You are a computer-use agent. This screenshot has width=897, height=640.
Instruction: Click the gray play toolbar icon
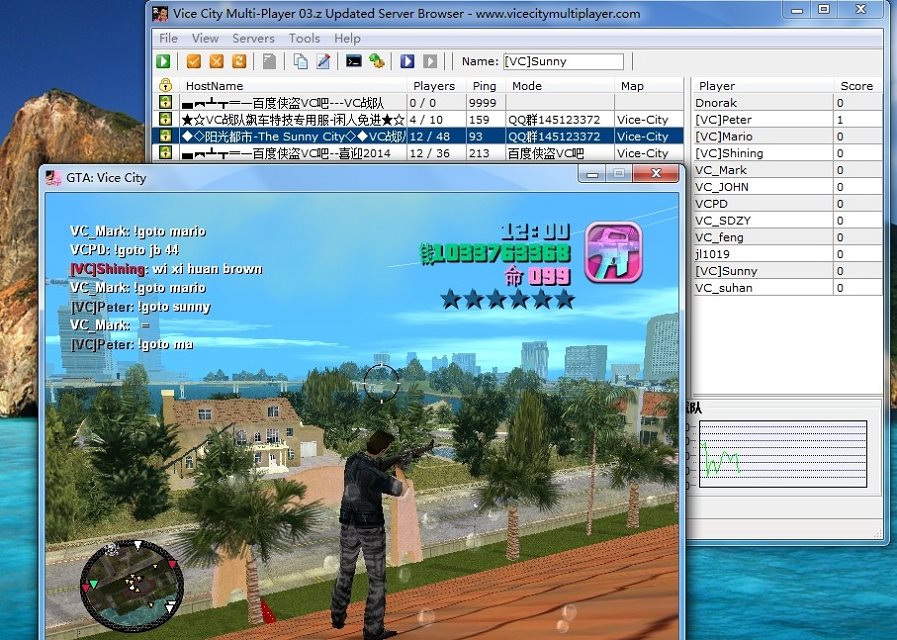430,61
